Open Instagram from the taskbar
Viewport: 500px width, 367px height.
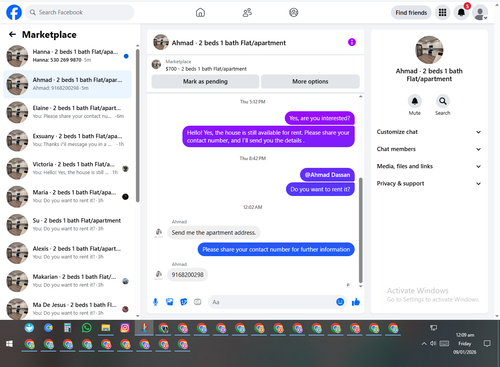(x=125, y=328)
